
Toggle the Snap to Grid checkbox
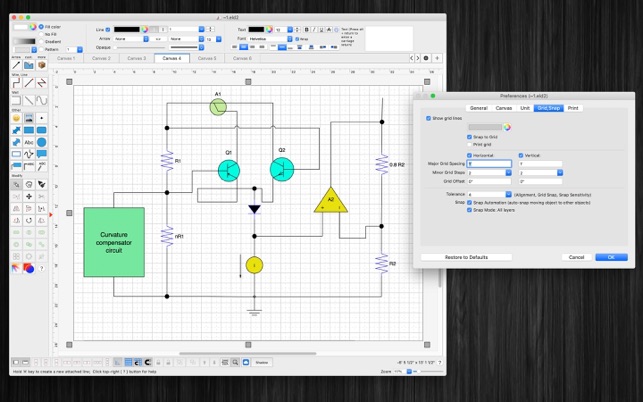pyautogui.click(x=470, y=137)
